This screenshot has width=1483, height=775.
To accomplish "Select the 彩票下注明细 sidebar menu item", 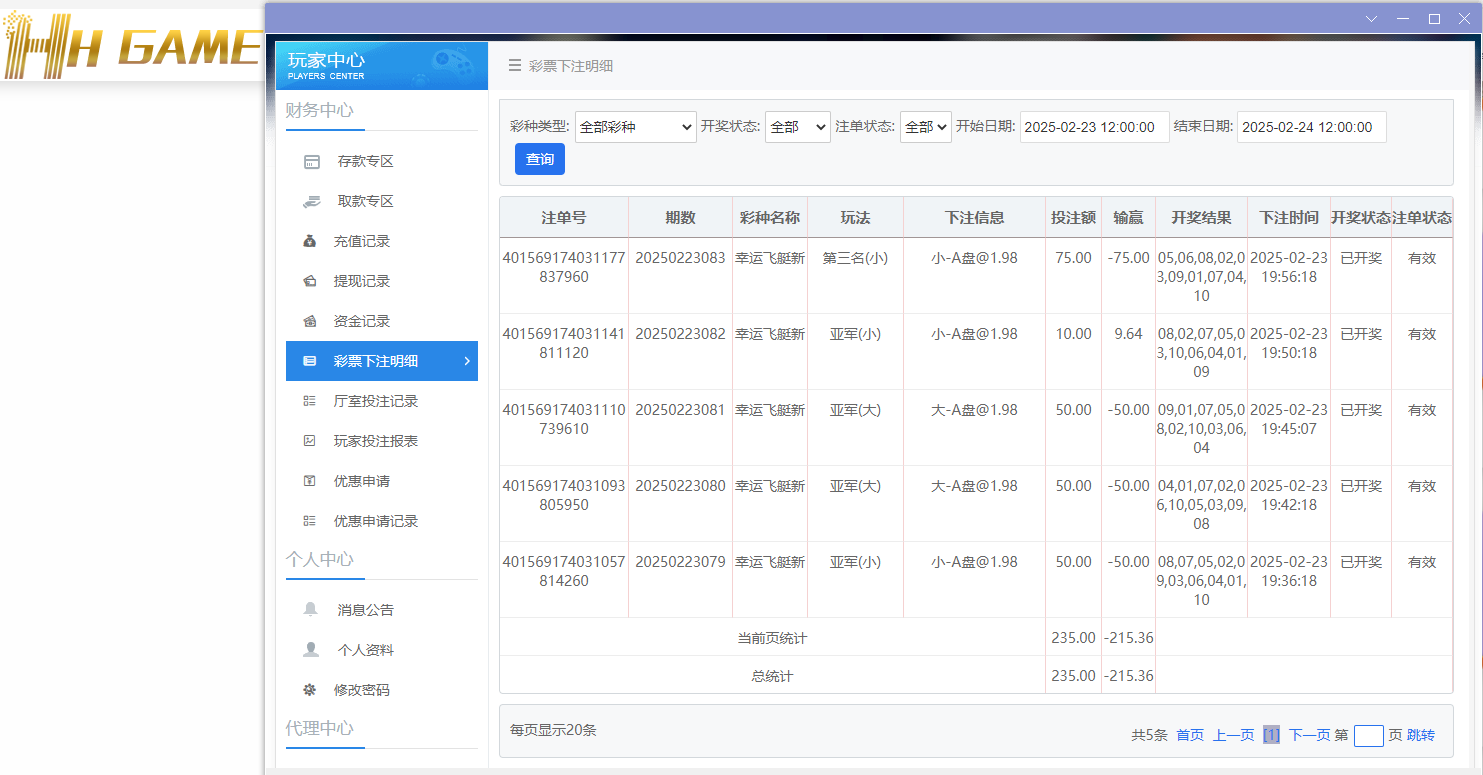I will coord(381,361).
